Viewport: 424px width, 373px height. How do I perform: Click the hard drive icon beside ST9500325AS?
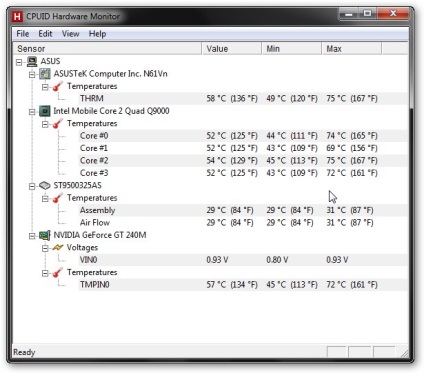coord(45,185)
